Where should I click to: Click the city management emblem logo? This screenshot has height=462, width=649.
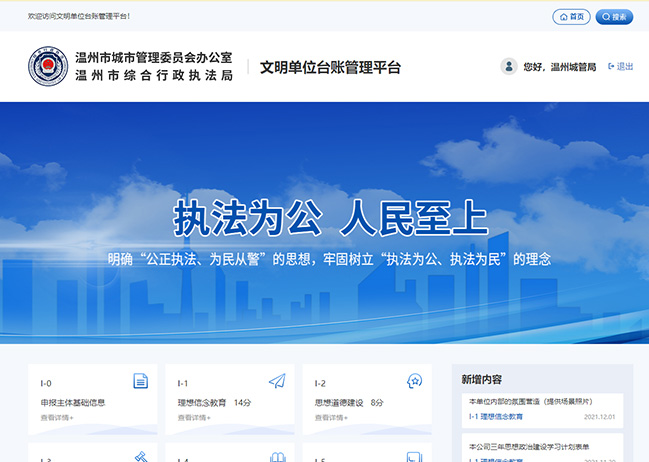click(x=48, y=66)
